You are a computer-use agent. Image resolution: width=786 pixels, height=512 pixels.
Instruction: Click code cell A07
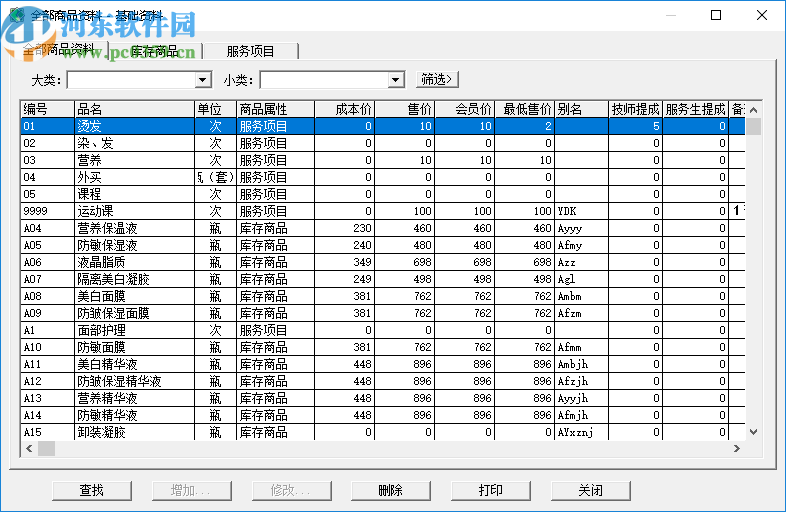[x=47, y=279]
